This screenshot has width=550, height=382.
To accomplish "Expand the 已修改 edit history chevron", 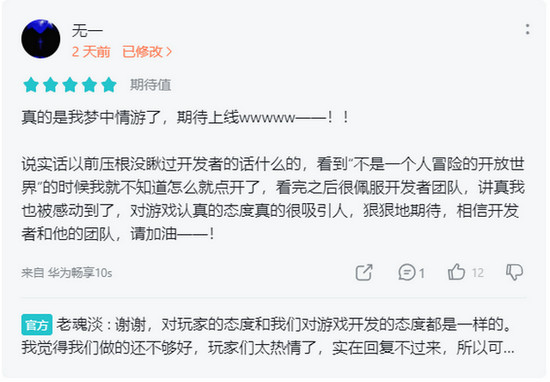I will pyautogui.click(x=169, y=52).
